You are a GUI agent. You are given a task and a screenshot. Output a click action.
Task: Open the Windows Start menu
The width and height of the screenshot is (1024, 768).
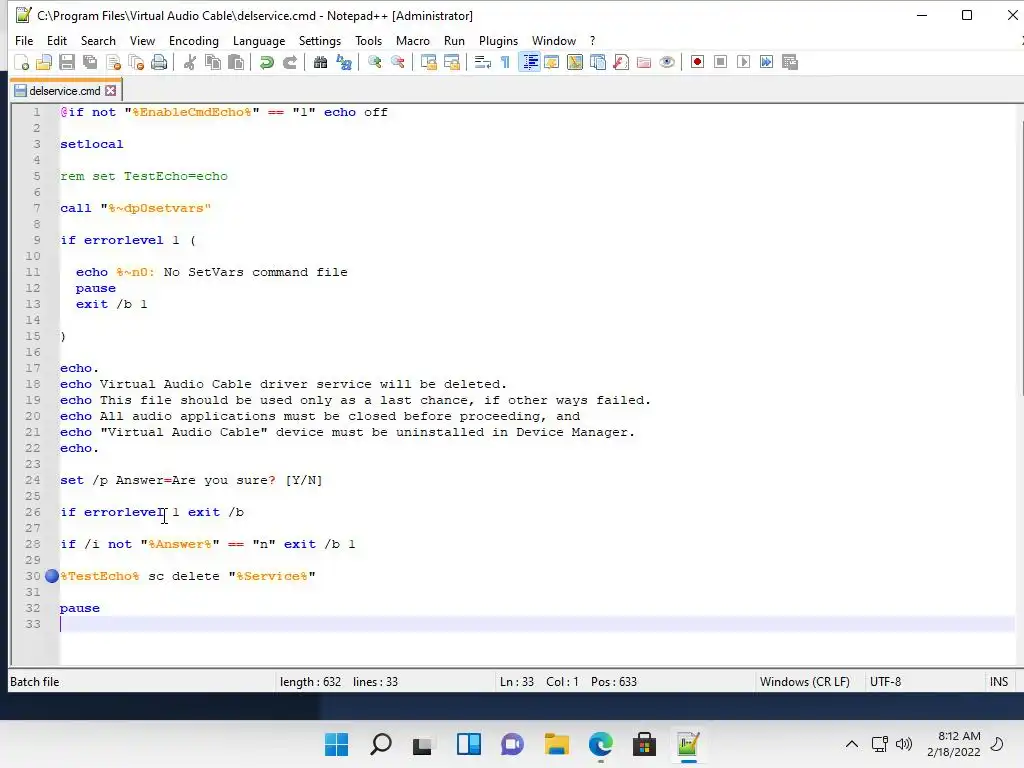336,744
